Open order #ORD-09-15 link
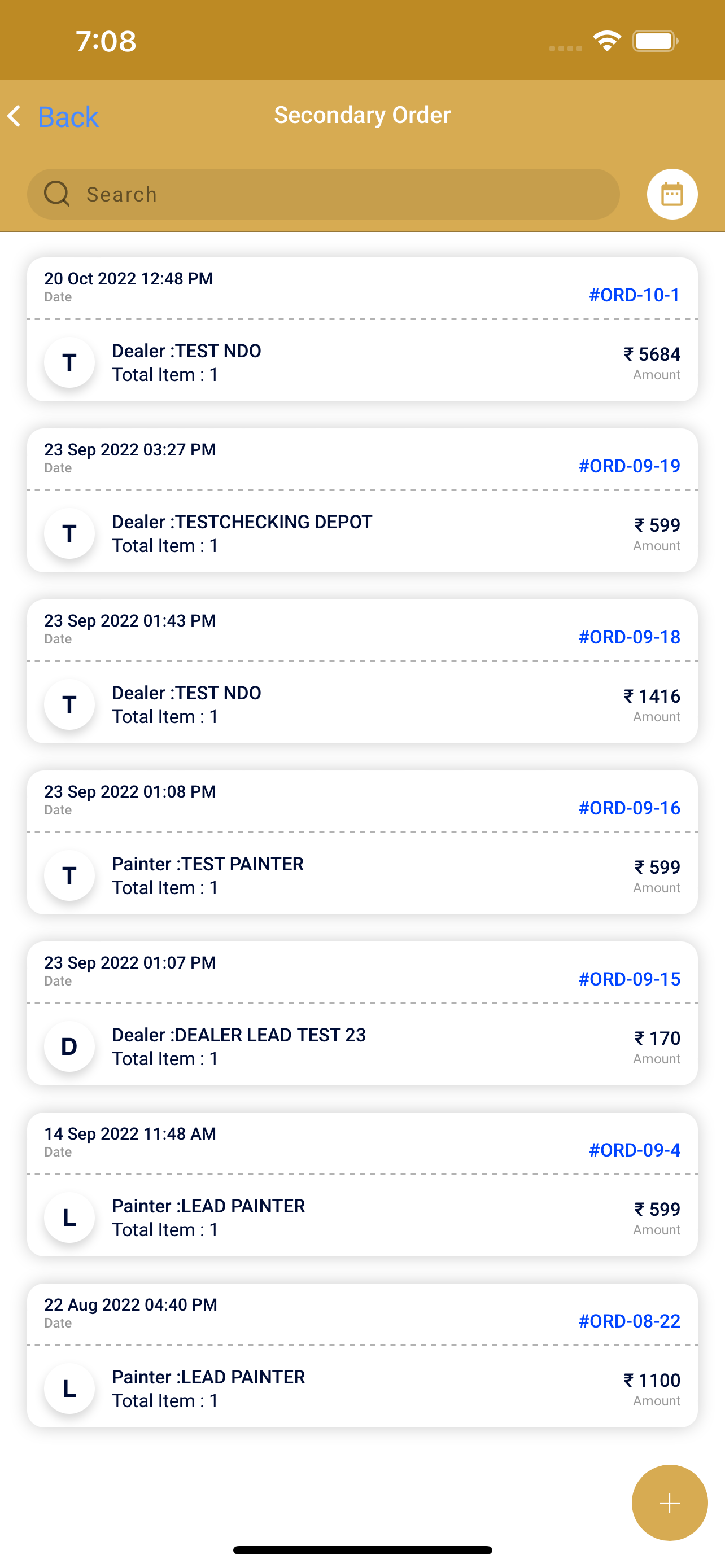The width and height of the screenshot is (725, 1568). click(629, 979)
